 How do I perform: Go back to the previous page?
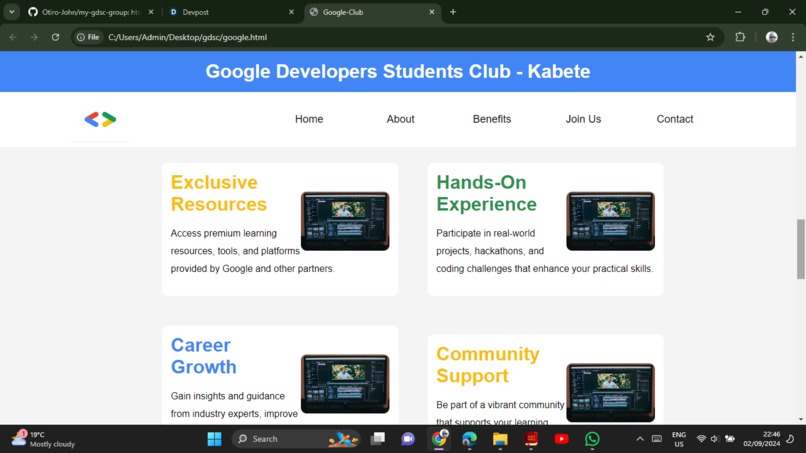pyautogui.click(x=13, y=37)
